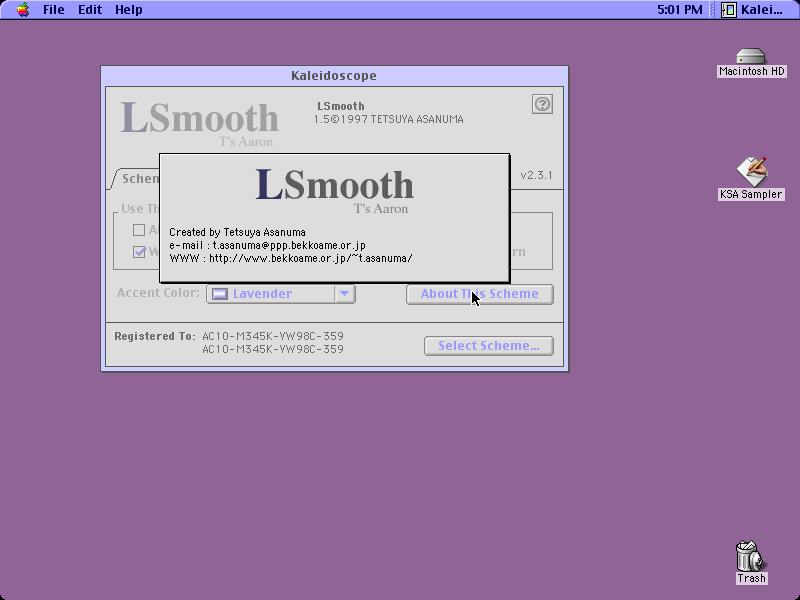Open the Apple menu

(x=23, y=10)
